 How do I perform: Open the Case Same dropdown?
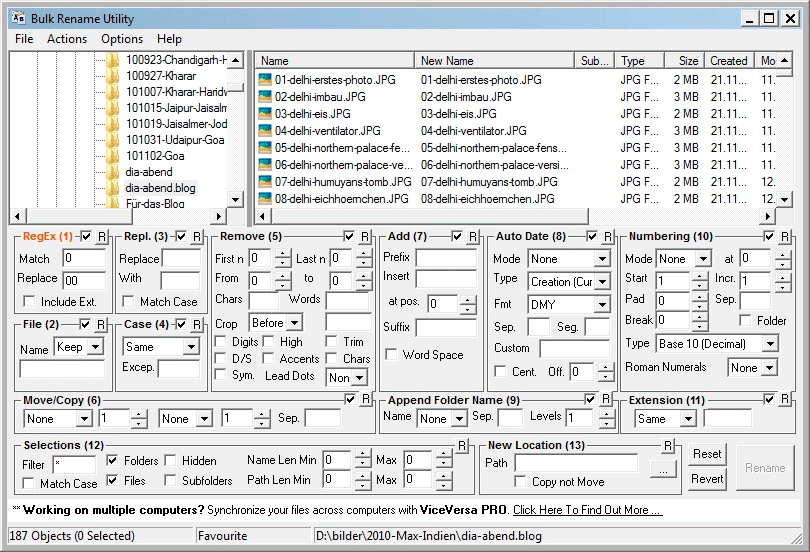pyautogui.click(x=191, y=346)
